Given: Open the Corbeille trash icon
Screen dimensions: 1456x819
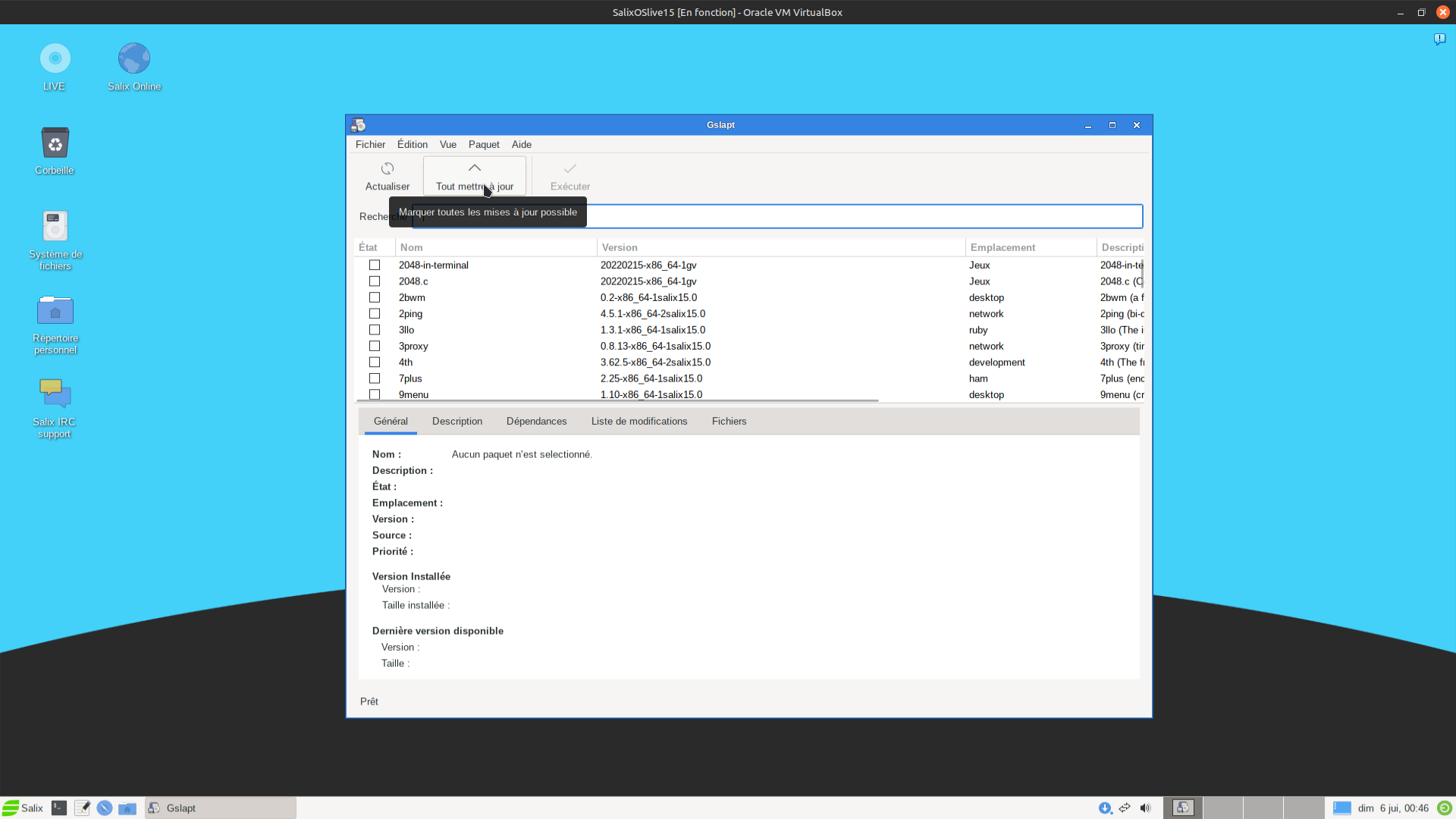Looking at the screenshot, I should tap(55, 143).
